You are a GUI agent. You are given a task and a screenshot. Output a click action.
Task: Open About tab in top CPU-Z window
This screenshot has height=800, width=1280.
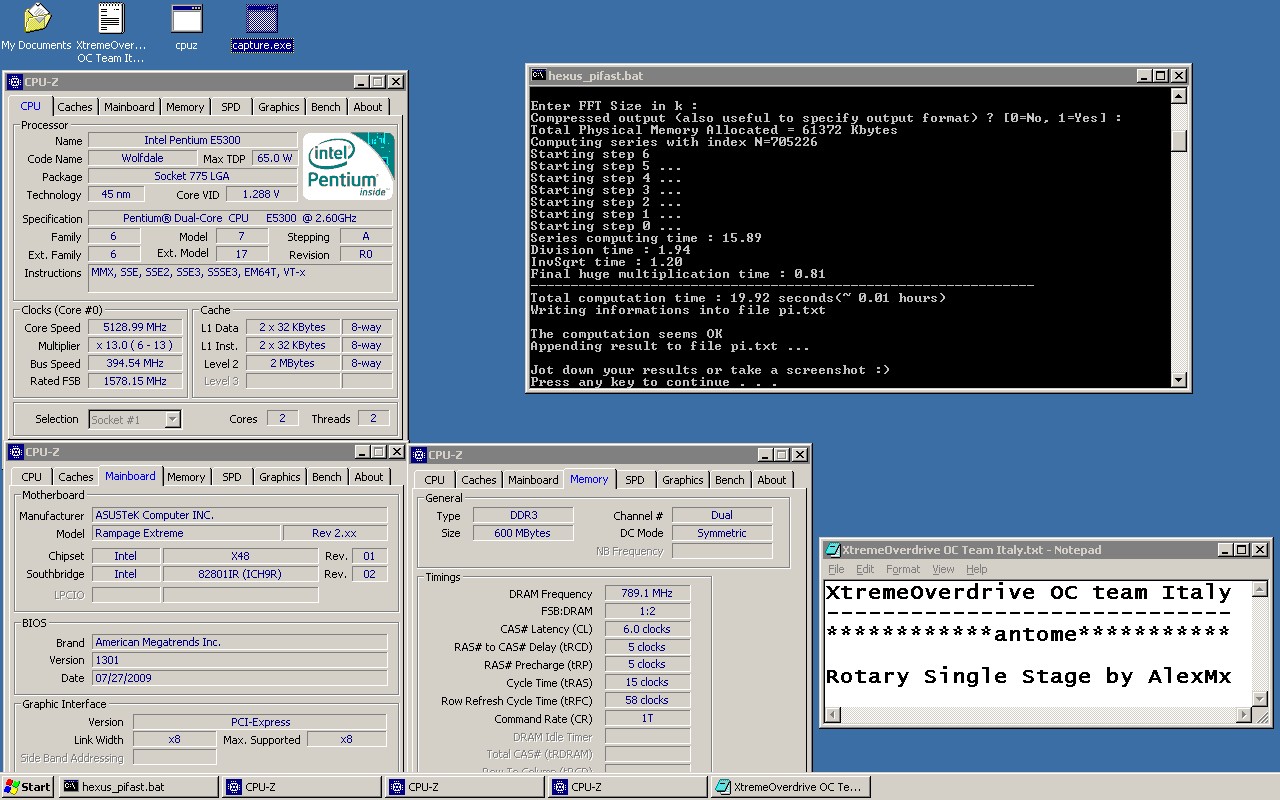coord(367,107)
